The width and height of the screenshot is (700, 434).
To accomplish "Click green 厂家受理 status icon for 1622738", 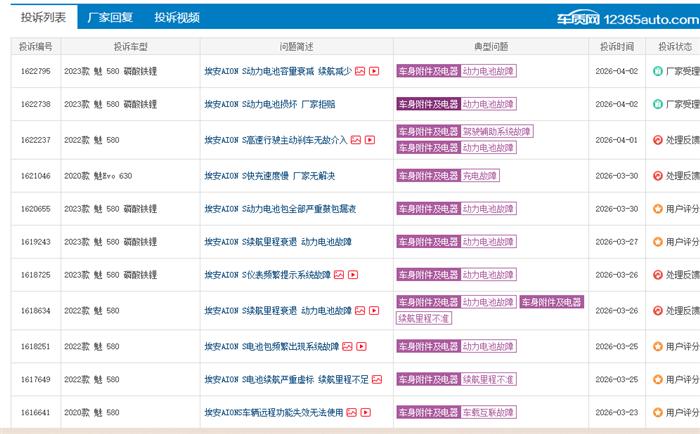I will (x=657, y=104).
